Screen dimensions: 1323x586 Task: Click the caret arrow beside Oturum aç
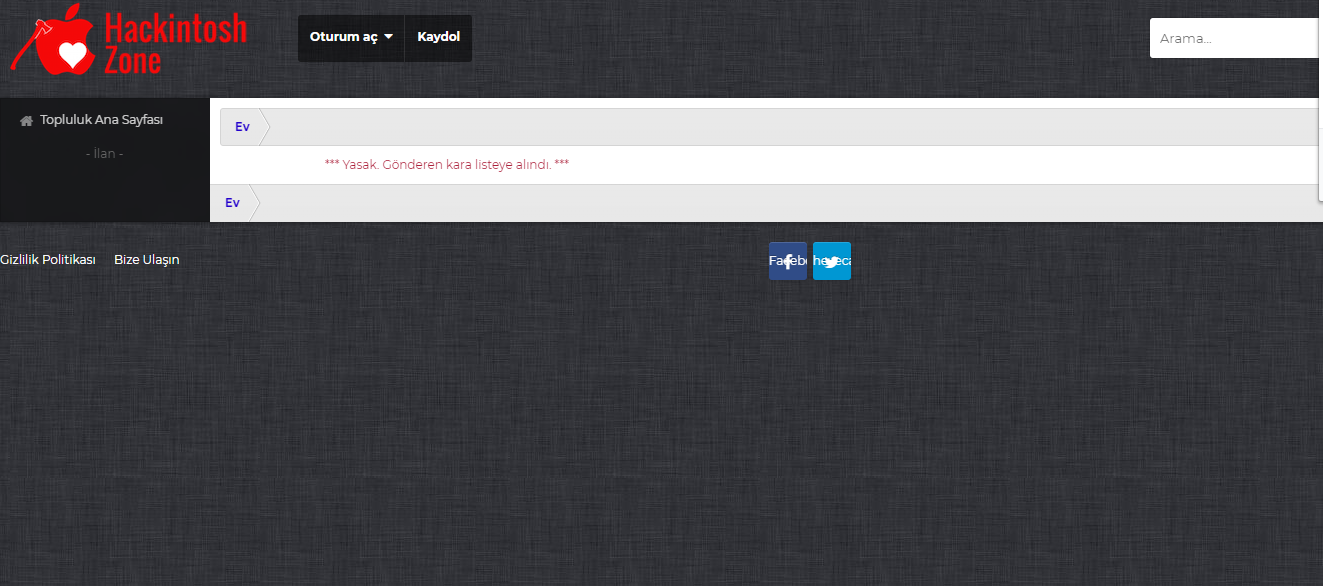(388, 37)
